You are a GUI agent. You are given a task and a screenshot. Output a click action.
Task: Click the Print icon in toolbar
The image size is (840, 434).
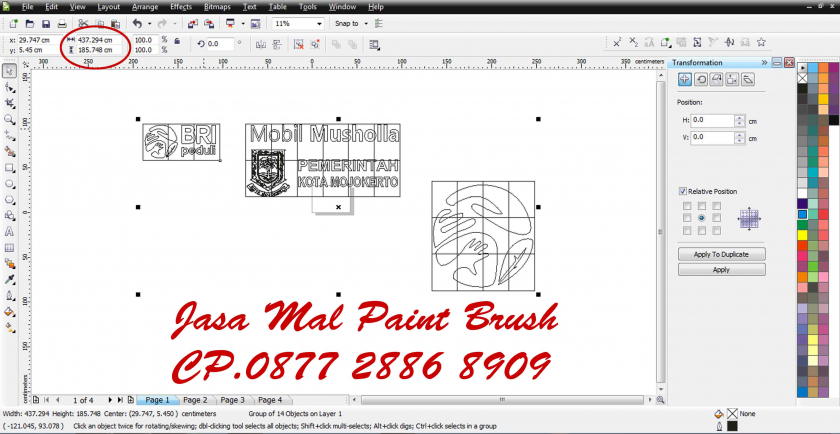61,23
